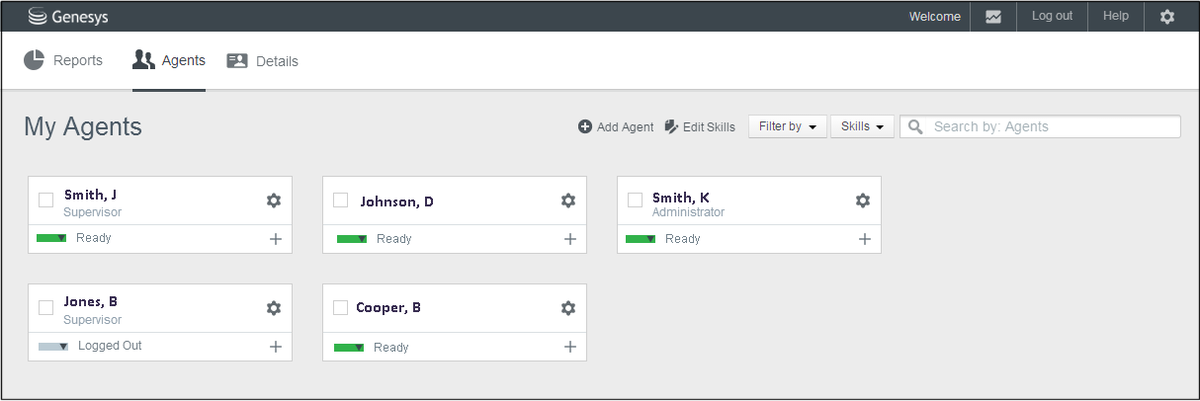The image size is (1200, 401).
Task: Open the dashboard chart icon in header
Action: tap(993, 17)
